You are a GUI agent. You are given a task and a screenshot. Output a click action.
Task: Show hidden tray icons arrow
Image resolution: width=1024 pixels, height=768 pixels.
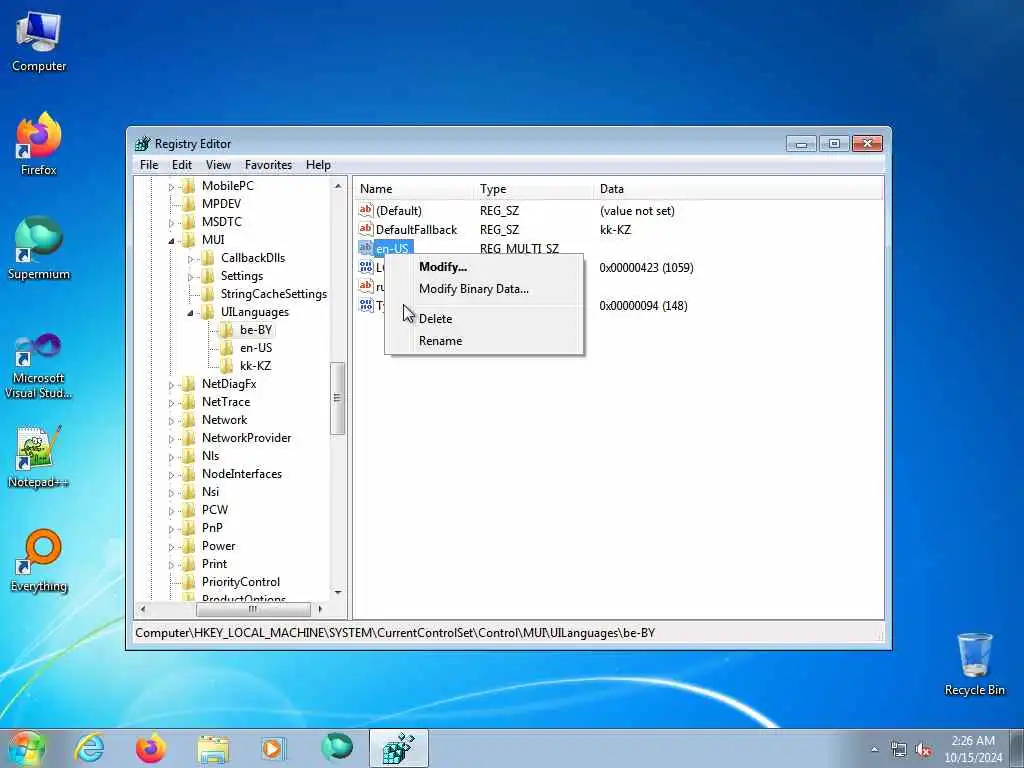[874, 750]
